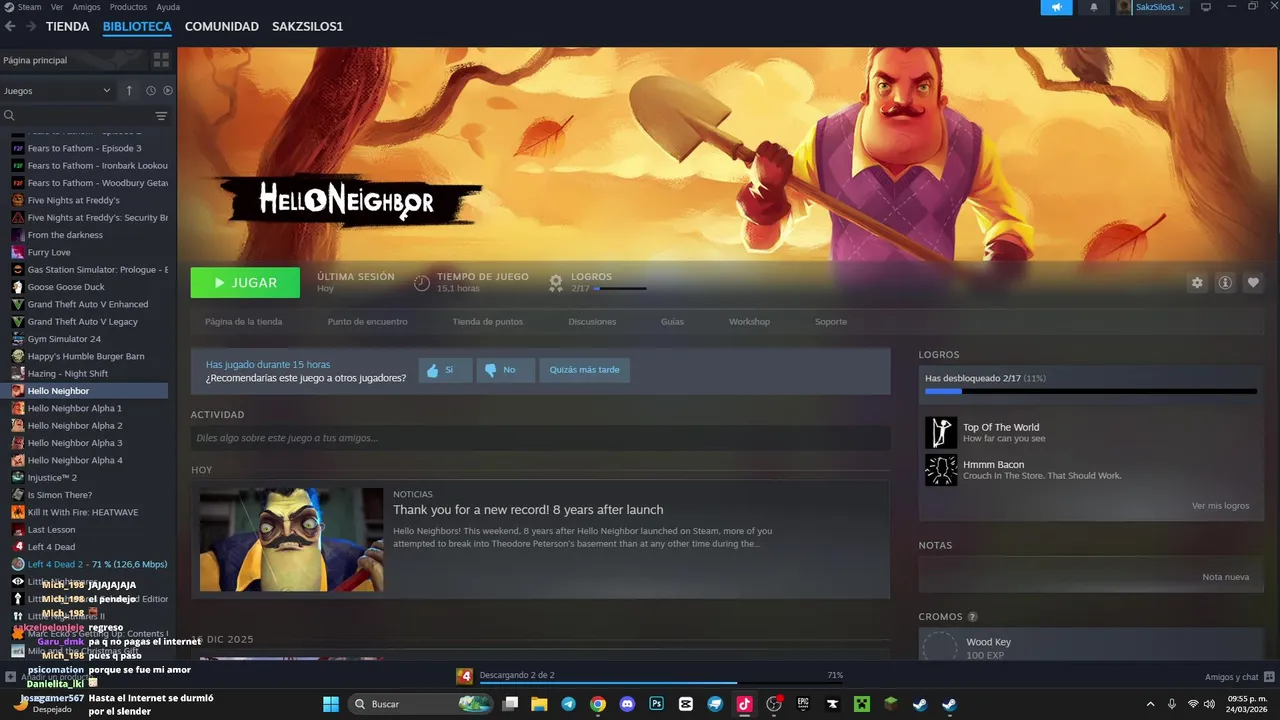Open the Steam announcements megaphone button
The image size is (1280, 720).
[1056, 7]
